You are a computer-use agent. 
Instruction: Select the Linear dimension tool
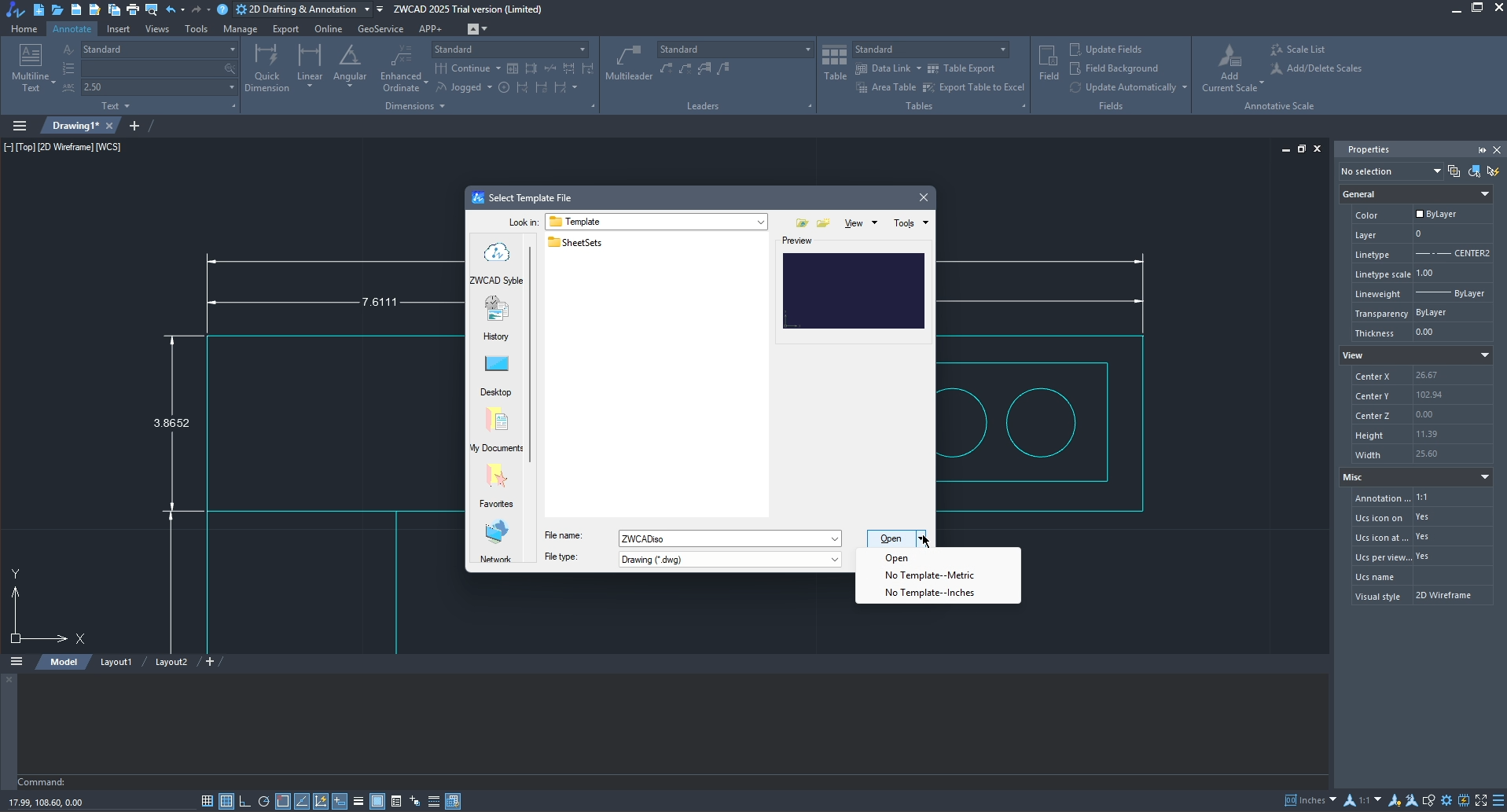pos(309,67)
